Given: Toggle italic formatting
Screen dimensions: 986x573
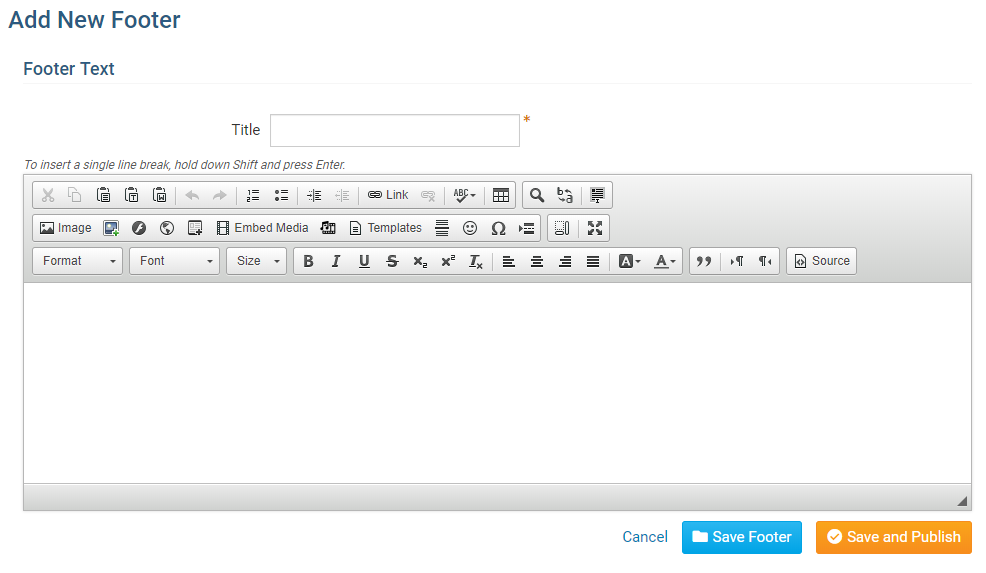Looking at the screenshot, I should pos(336,261).
